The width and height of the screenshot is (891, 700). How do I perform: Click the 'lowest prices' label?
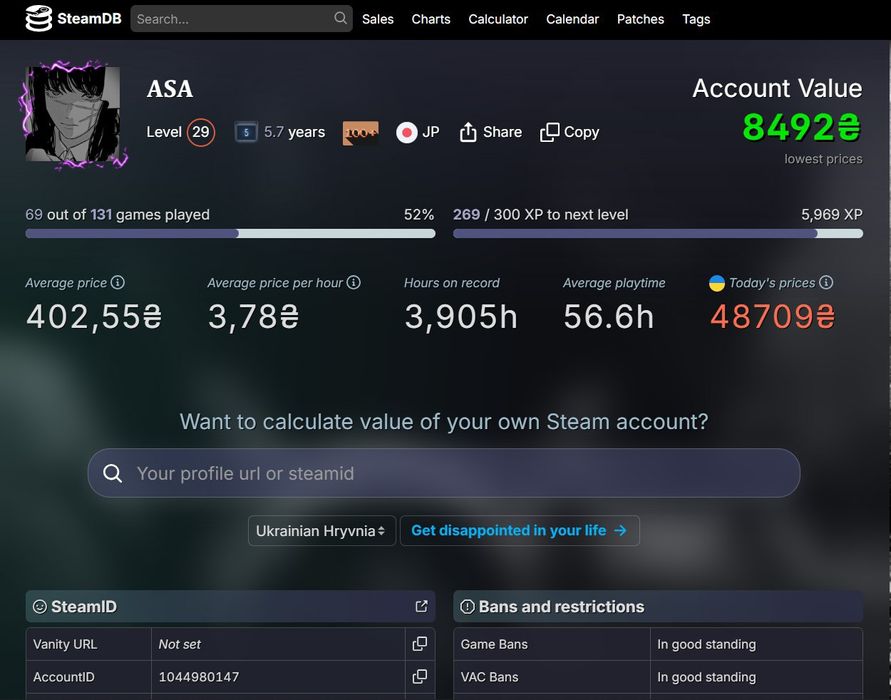(823, 159)
